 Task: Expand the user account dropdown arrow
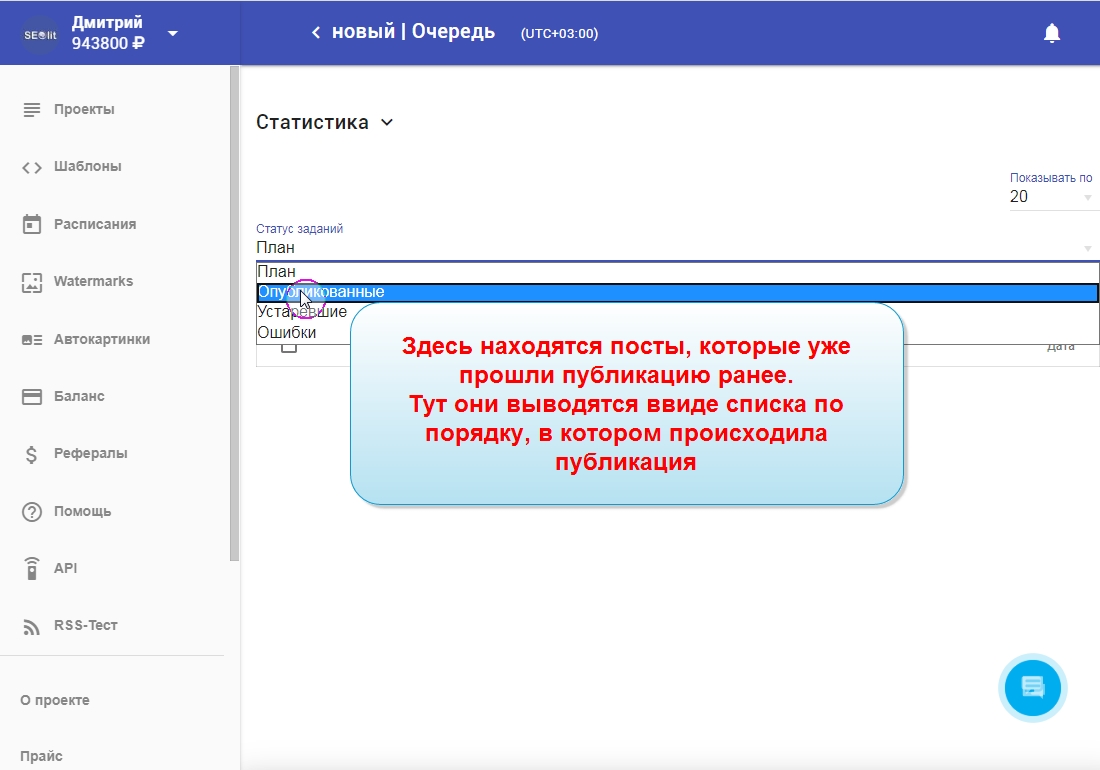pyautogui.click(x=173, y=33)
